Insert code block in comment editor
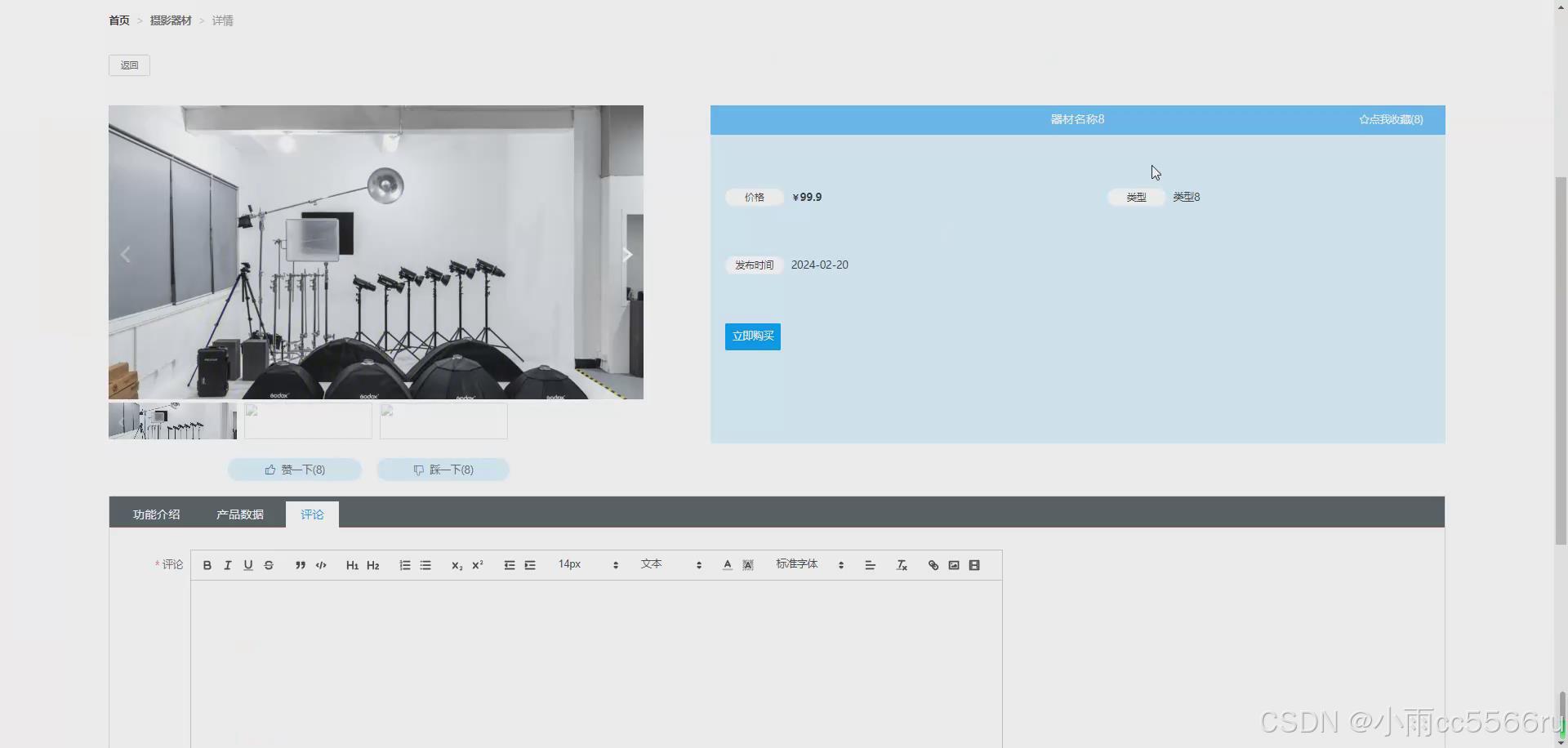Screen dimensions: 1568x748 coord(321,565)
